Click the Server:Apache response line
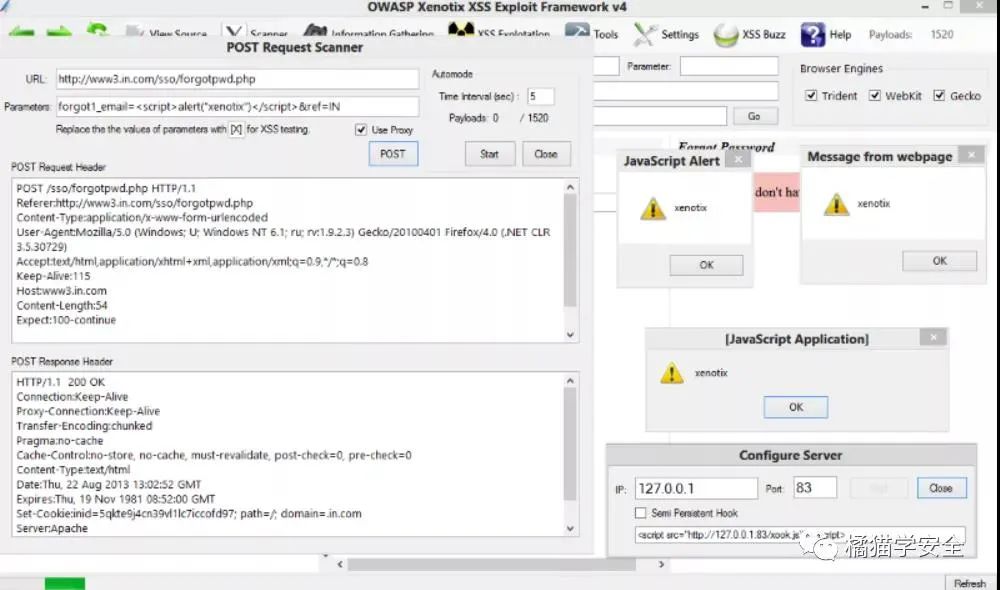Viewport: 1000px width, 590px height. pyautogui.click(x=52, y=528)
